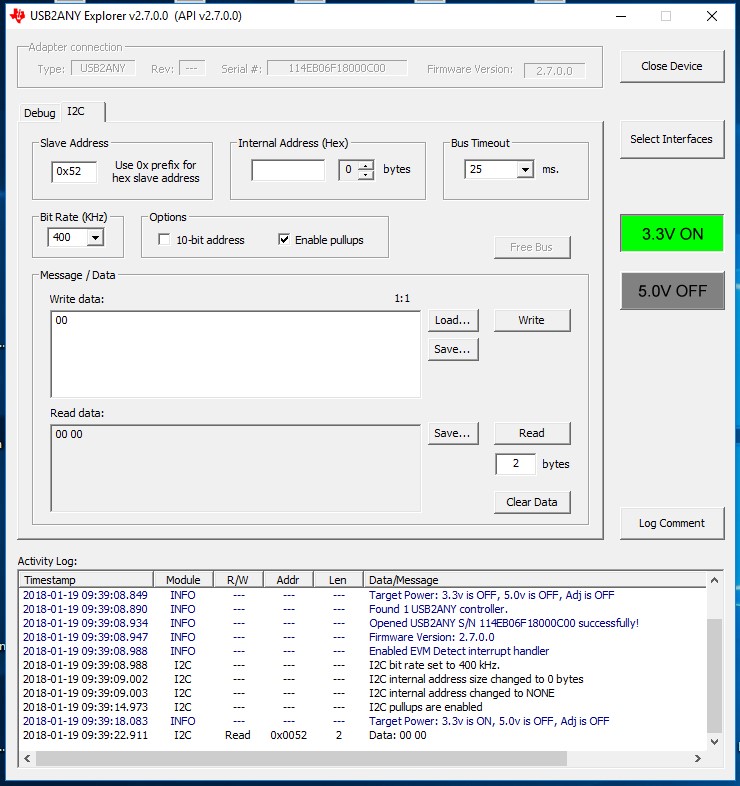Click the Write data text area

point(236,354)
